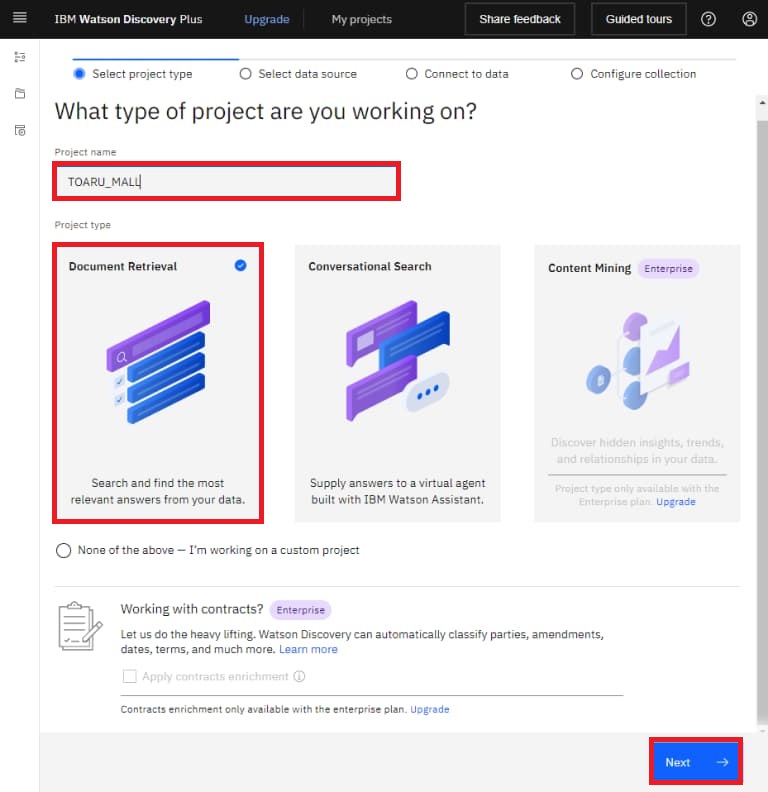Click IBM Watson Discovery Plus title
768x792 pixels.
coord(128,19)
